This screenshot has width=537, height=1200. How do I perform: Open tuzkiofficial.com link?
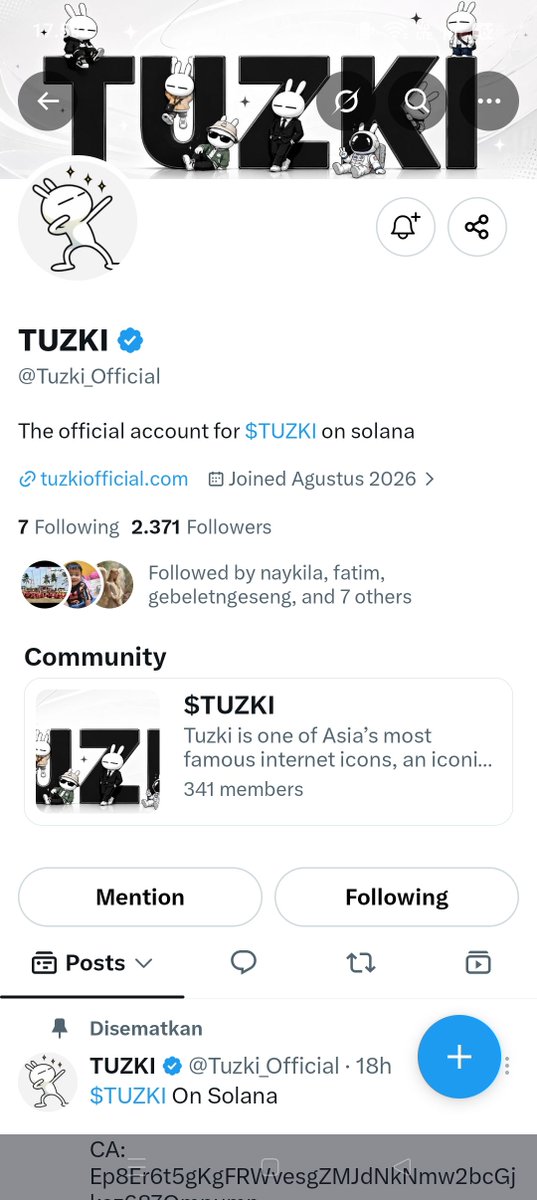click(103, 479)
